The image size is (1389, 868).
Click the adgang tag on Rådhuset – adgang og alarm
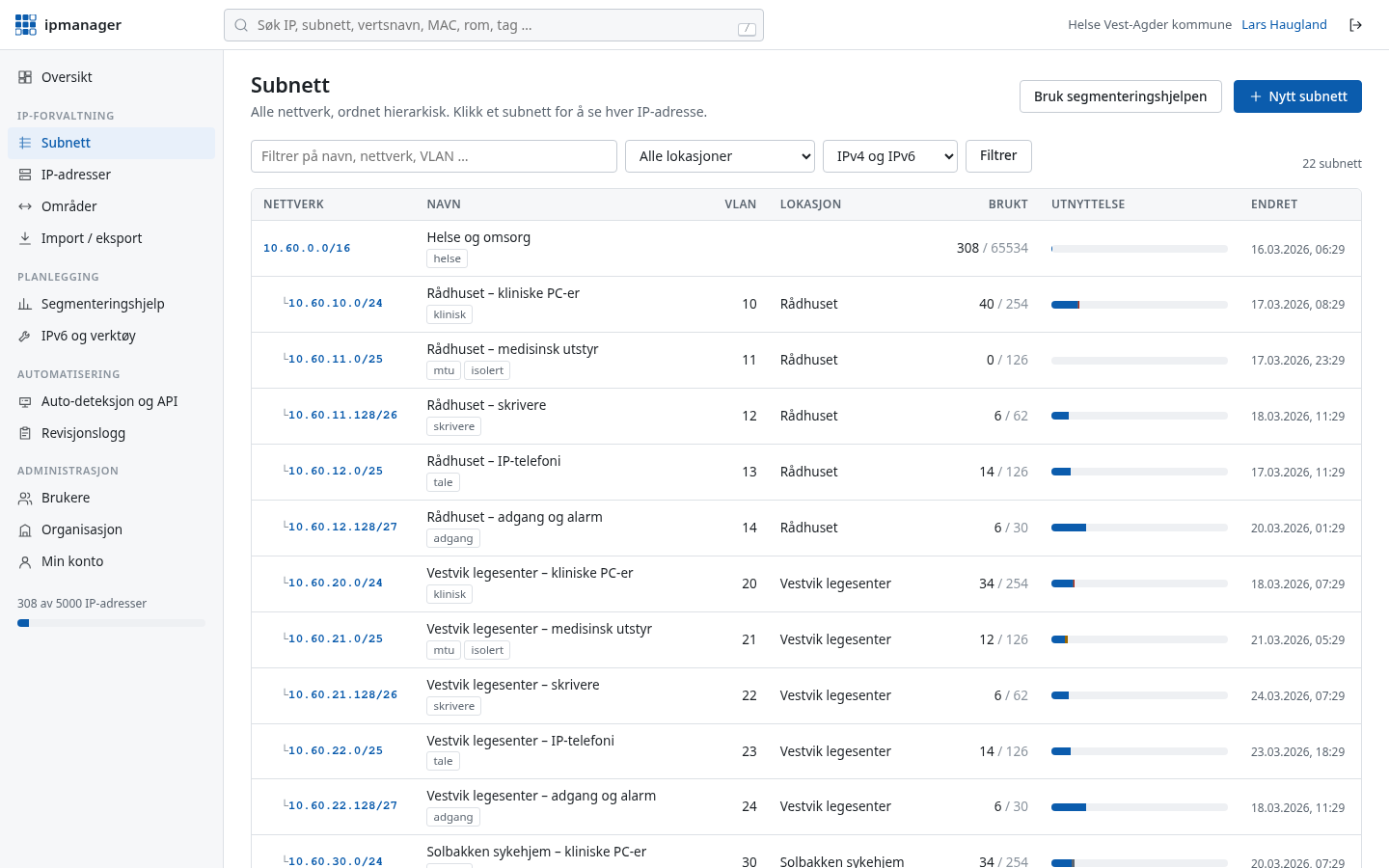453,538
